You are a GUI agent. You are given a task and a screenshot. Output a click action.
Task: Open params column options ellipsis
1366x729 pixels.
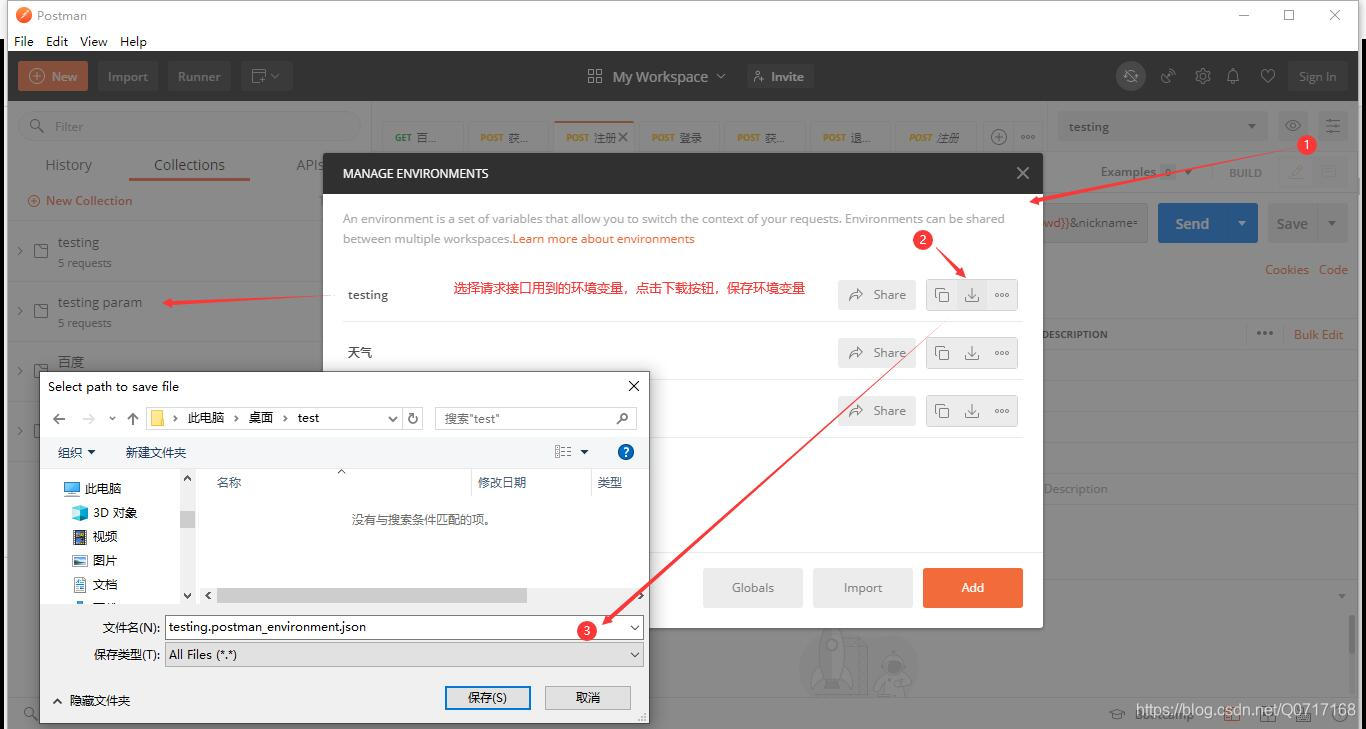(x=1265, y=334)
